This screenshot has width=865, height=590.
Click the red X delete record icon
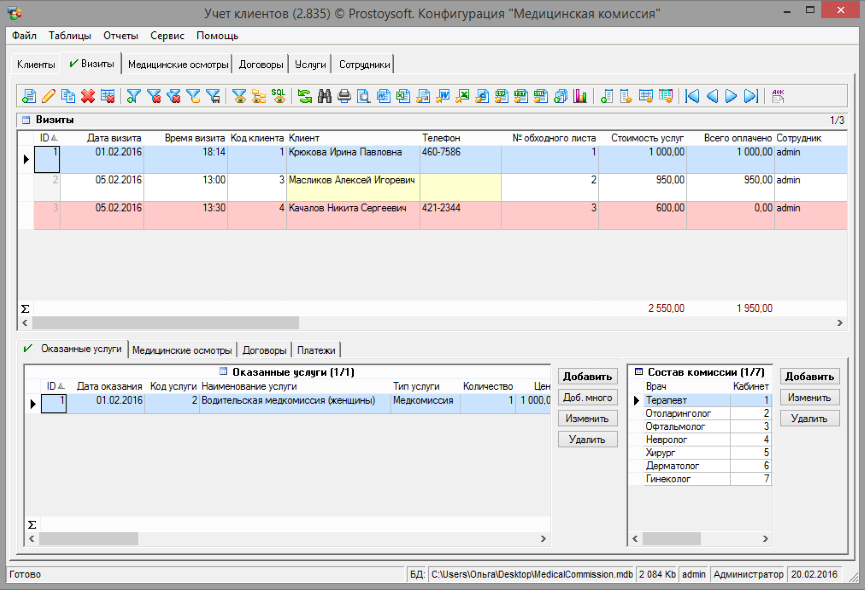pos(88,96)
